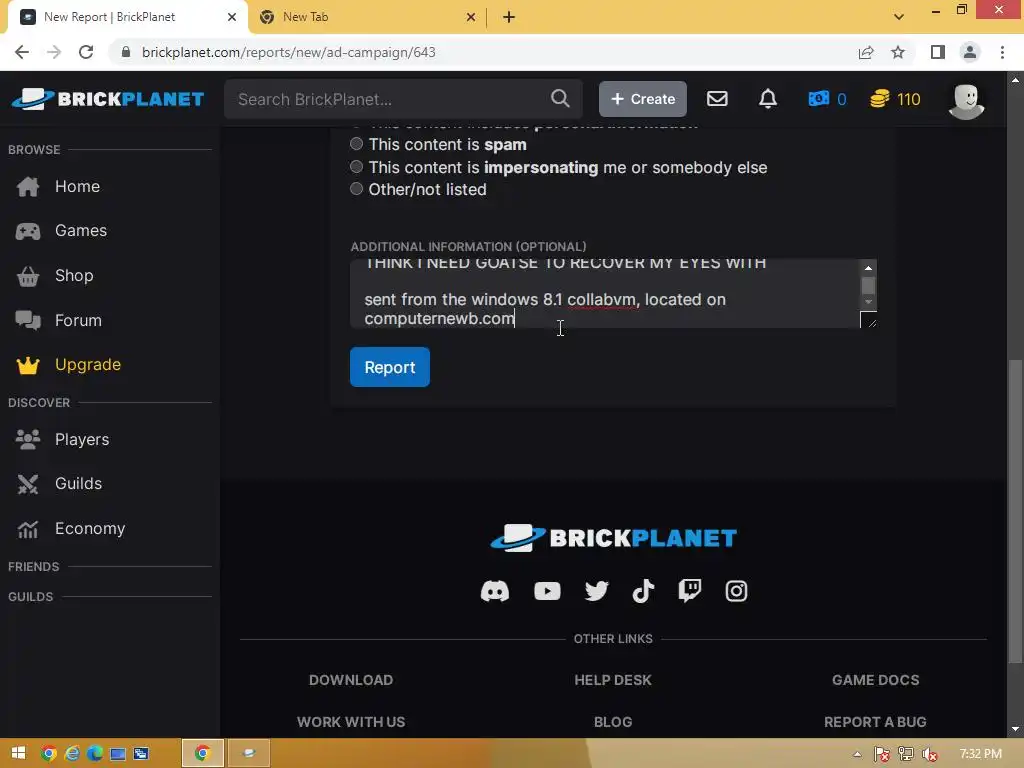Viewport: 1024px width, 768px height.
Task: Toggle the browser side panel icon
Action: (x=938, y=52)
